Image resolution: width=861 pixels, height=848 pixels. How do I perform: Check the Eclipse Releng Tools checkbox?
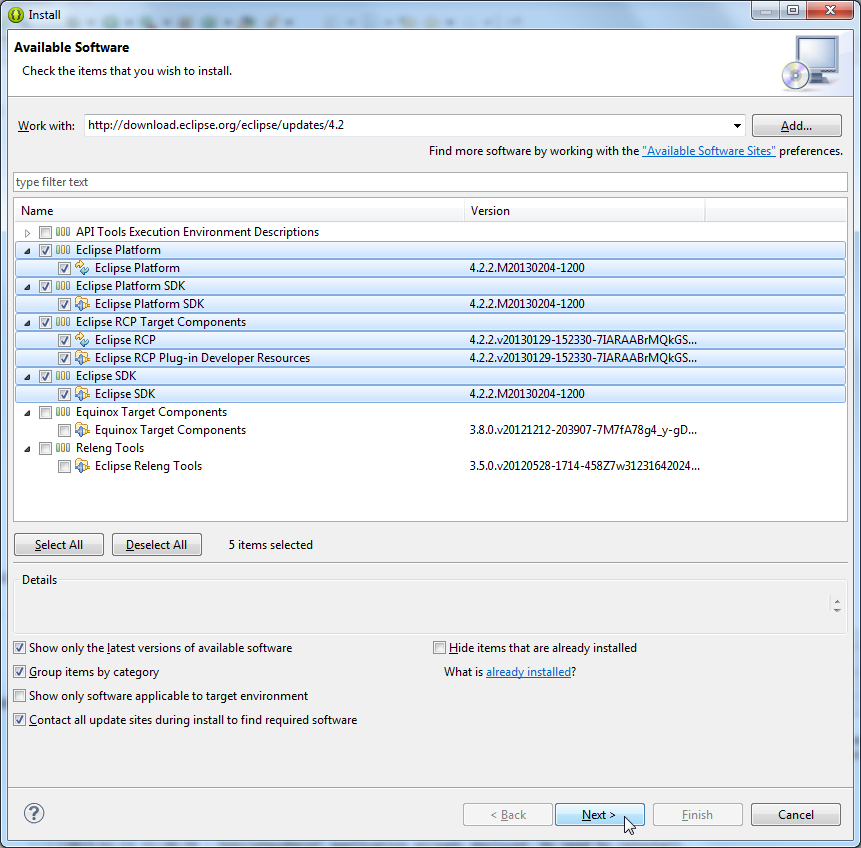[x=64, y=466]
